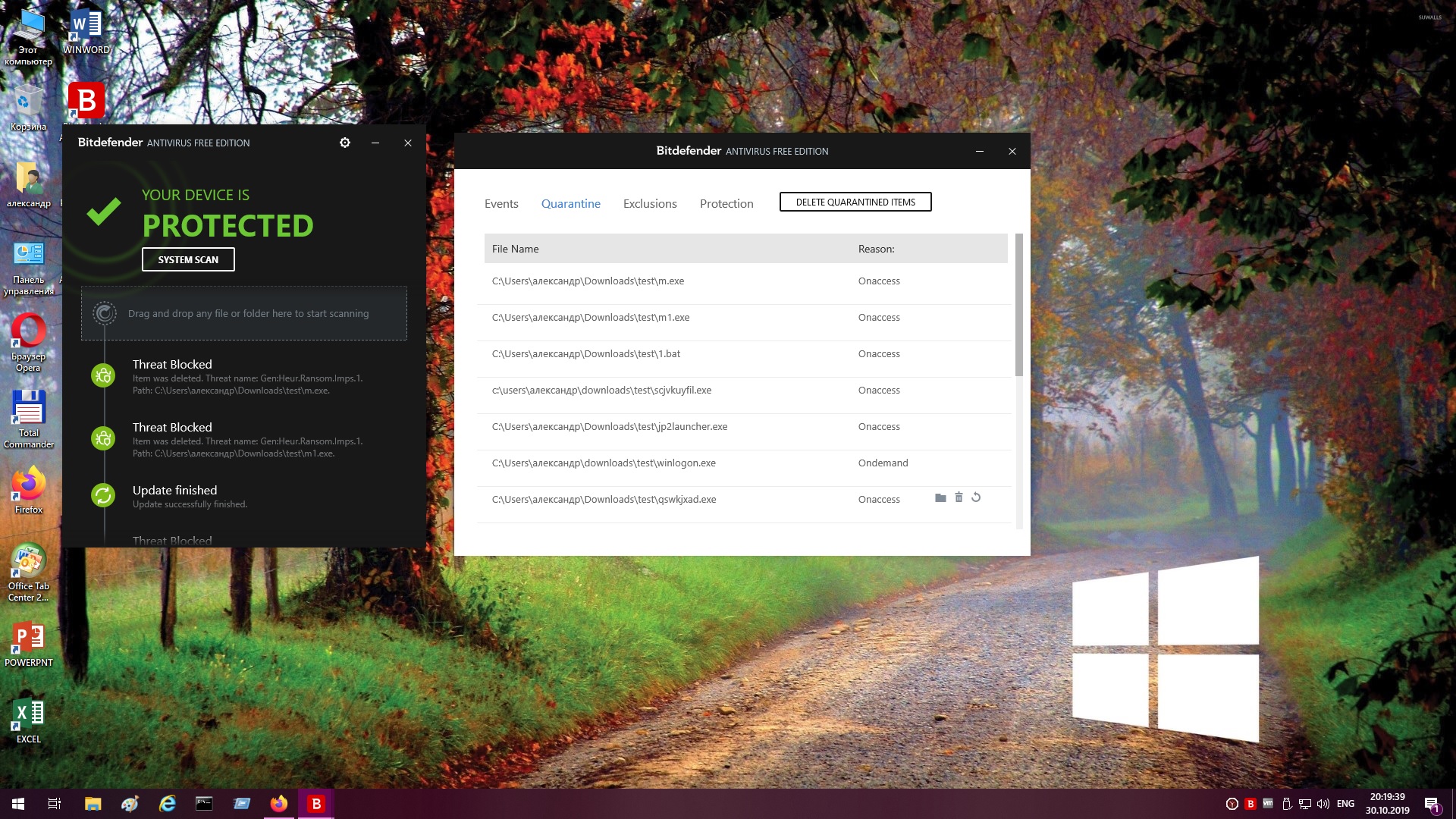Open the Bitdefender desktop shortcut icon
The image size is (1456, 819).
(86, 101)
